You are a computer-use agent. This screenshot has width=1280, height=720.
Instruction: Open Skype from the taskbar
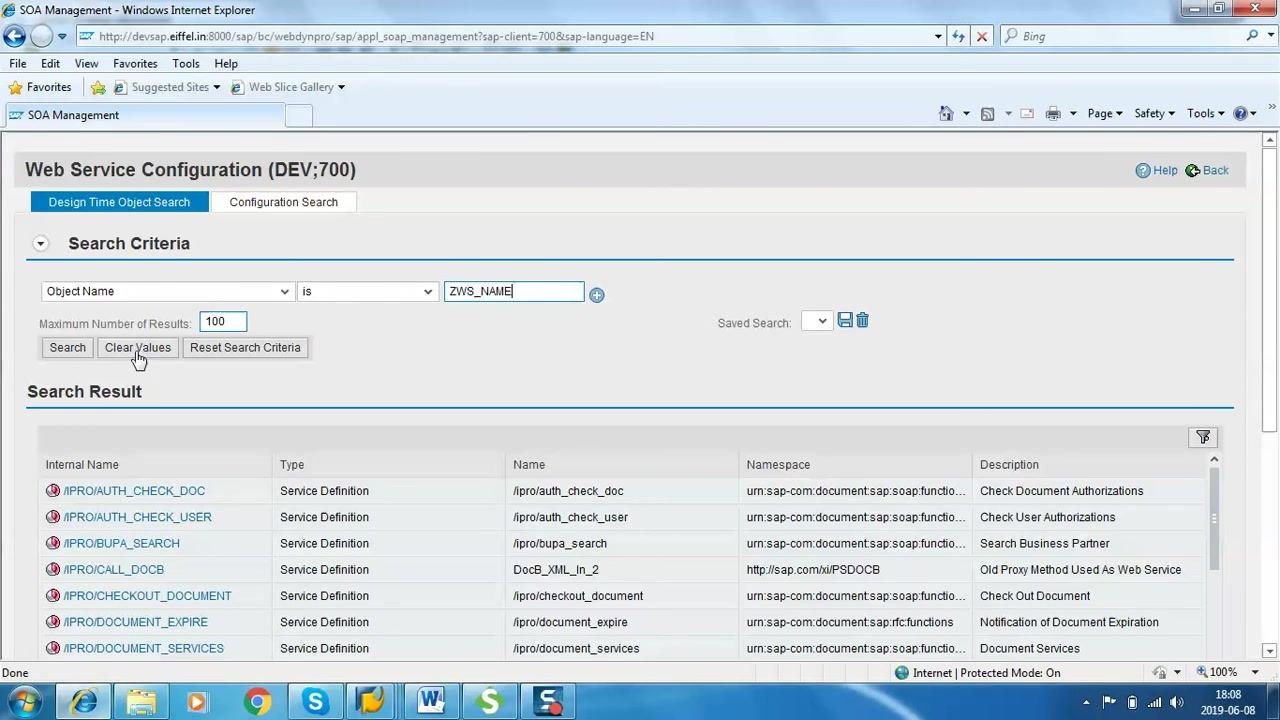pos(315,702)
